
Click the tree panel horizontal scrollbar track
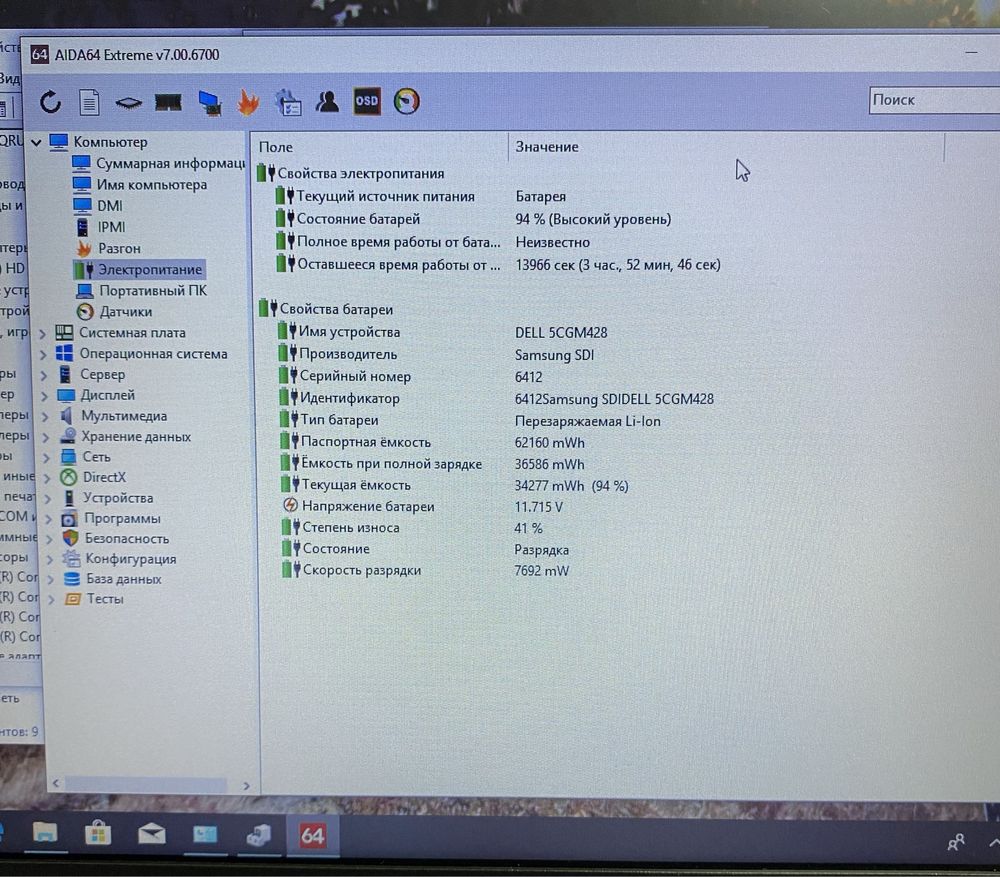[146, 784]
